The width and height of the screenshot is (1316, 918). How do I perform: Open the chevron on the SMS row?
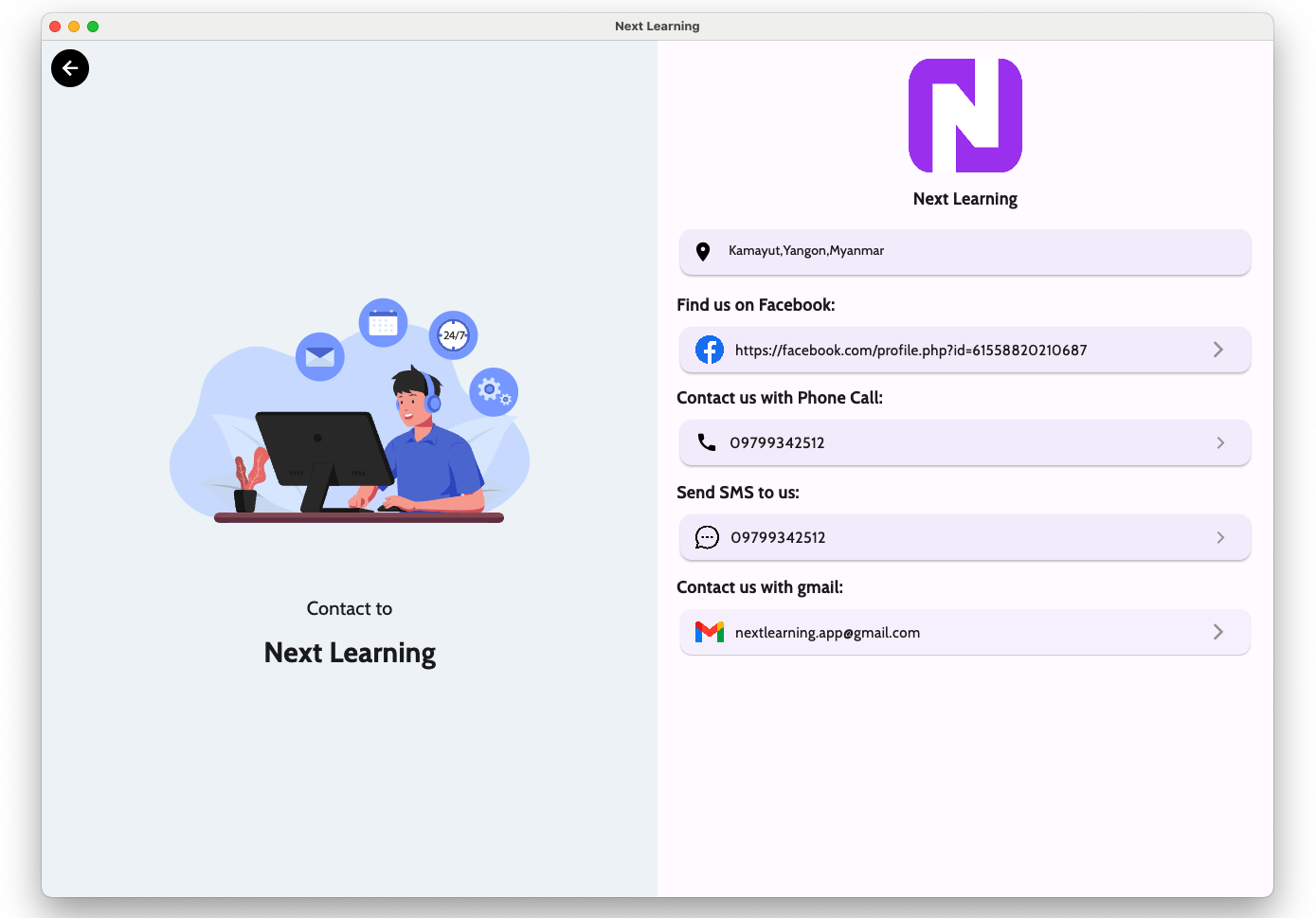[x=1220, y=538]
